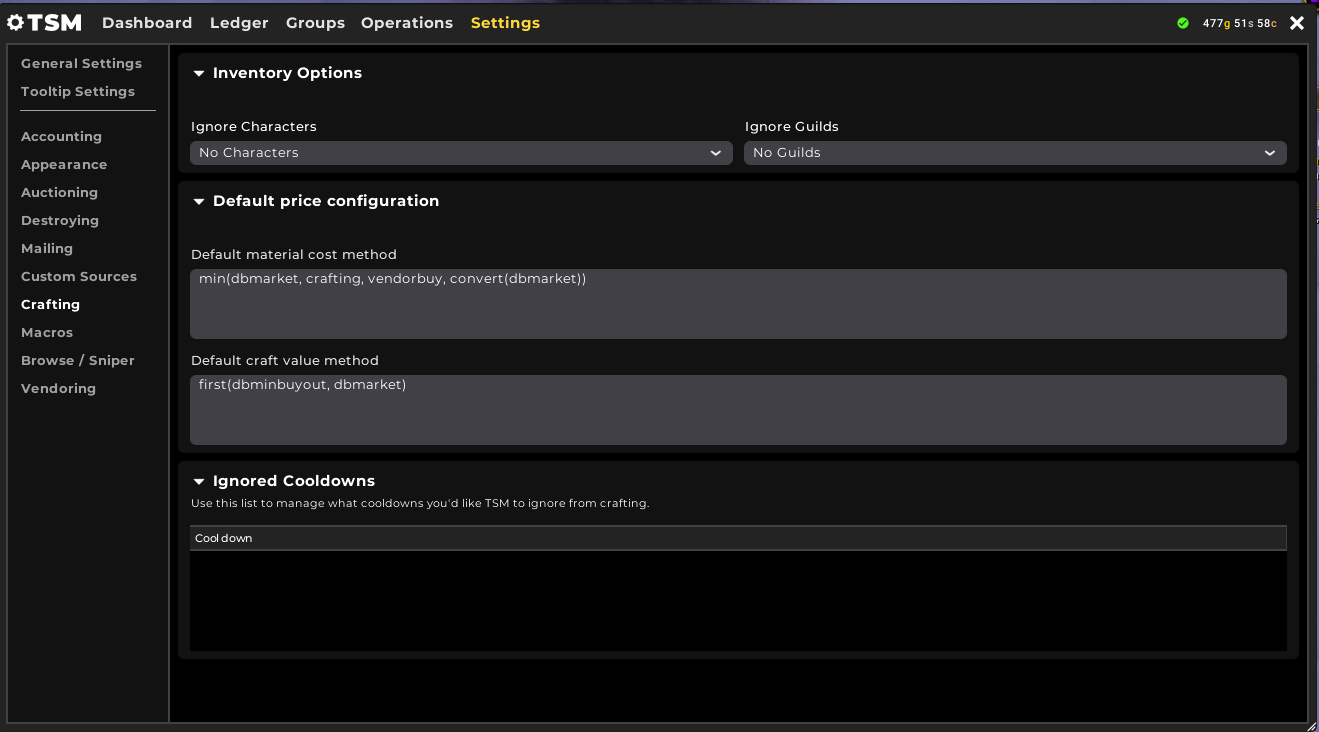This screenshot has height=732, width=1319.
Task: Open Browse / Sniper settings
Action: point(78,360)
